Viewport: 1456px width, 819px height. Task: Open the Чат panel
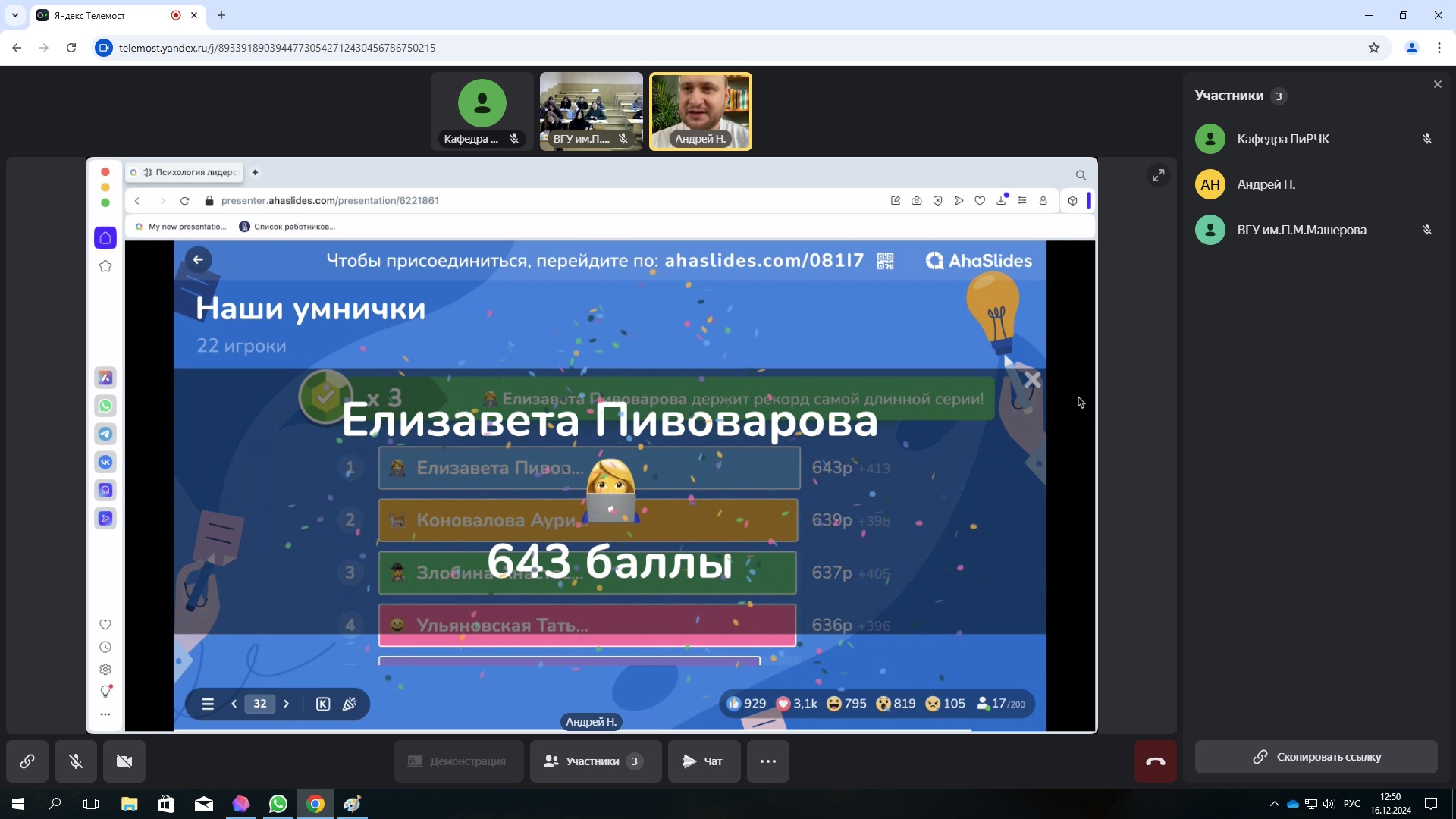click(x=703, y=761)
